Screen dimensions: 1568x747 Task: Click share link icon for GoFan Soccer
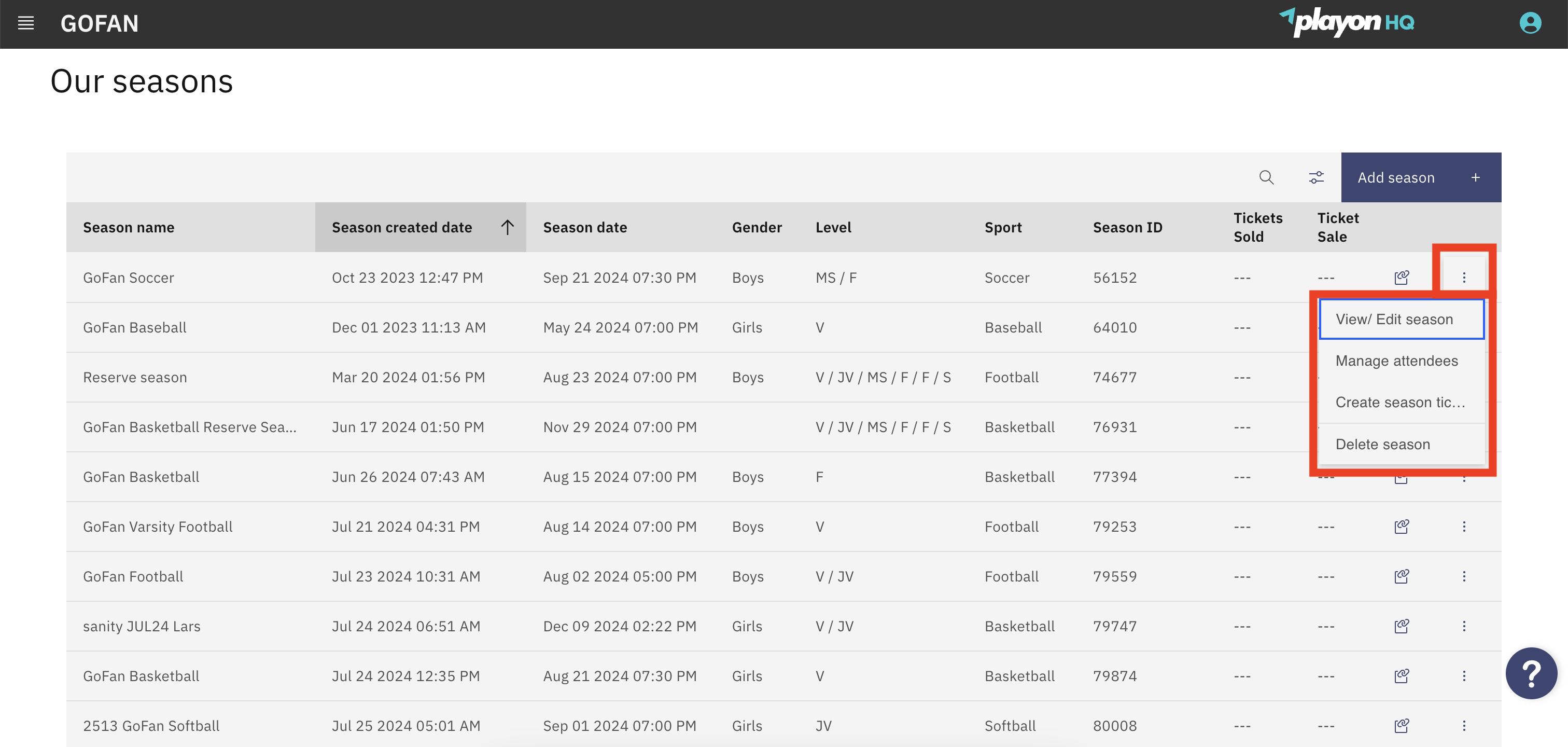1401,278
